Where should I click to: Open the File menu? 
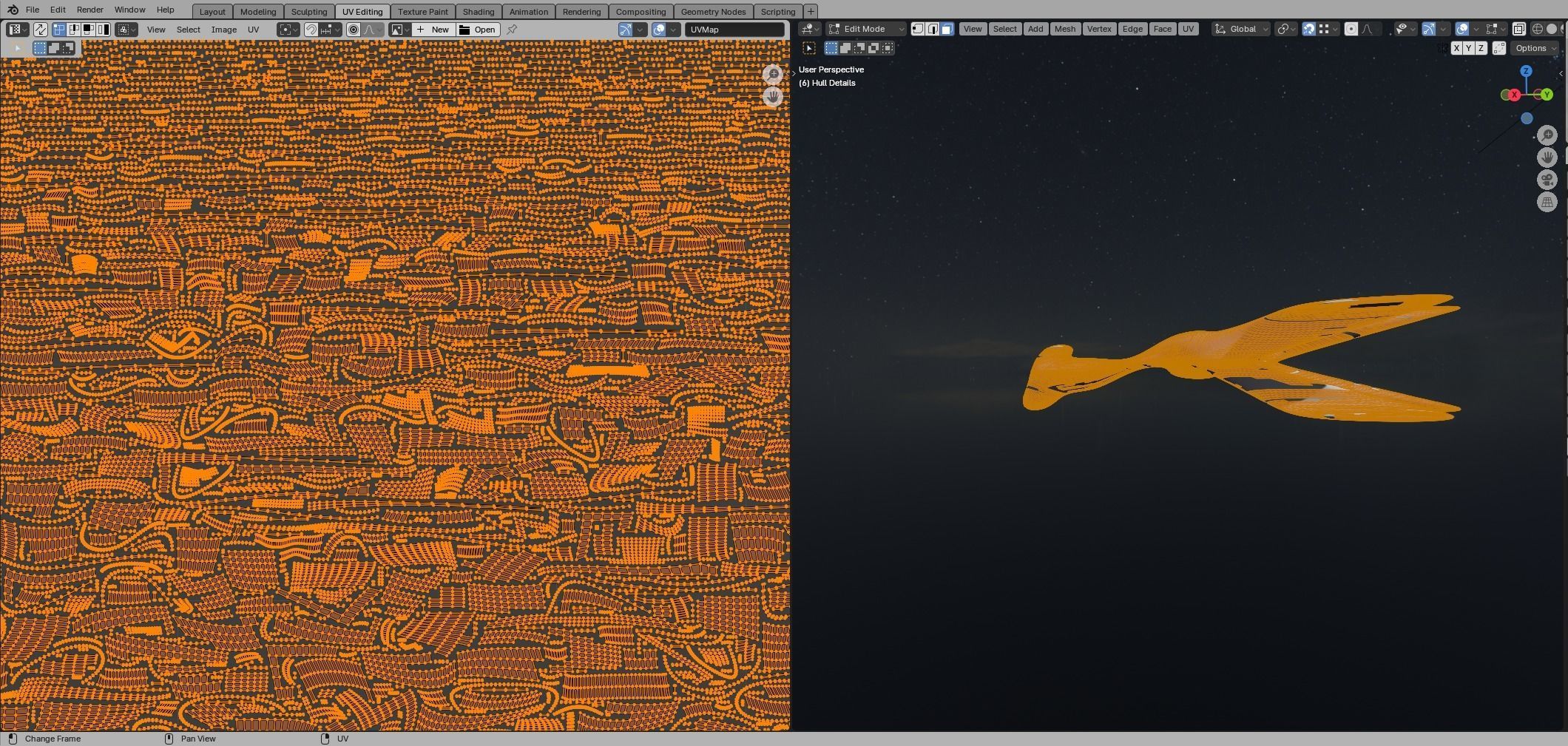pos(33,10)
